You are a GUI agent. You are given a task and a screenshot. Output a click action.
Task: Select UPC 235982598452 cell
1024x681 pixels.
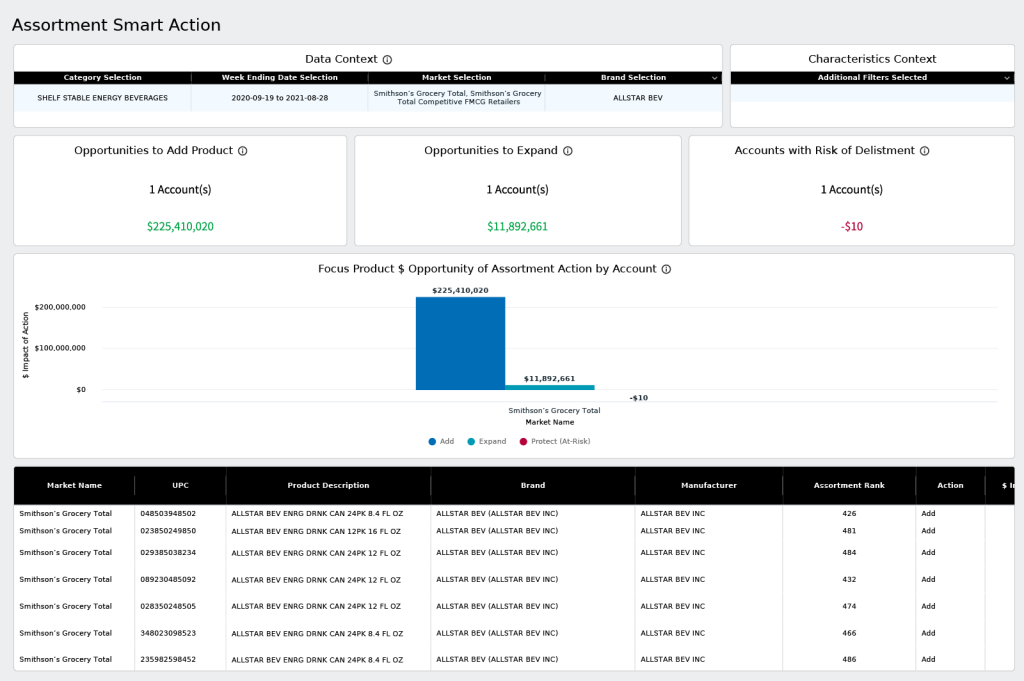[168, 659]
